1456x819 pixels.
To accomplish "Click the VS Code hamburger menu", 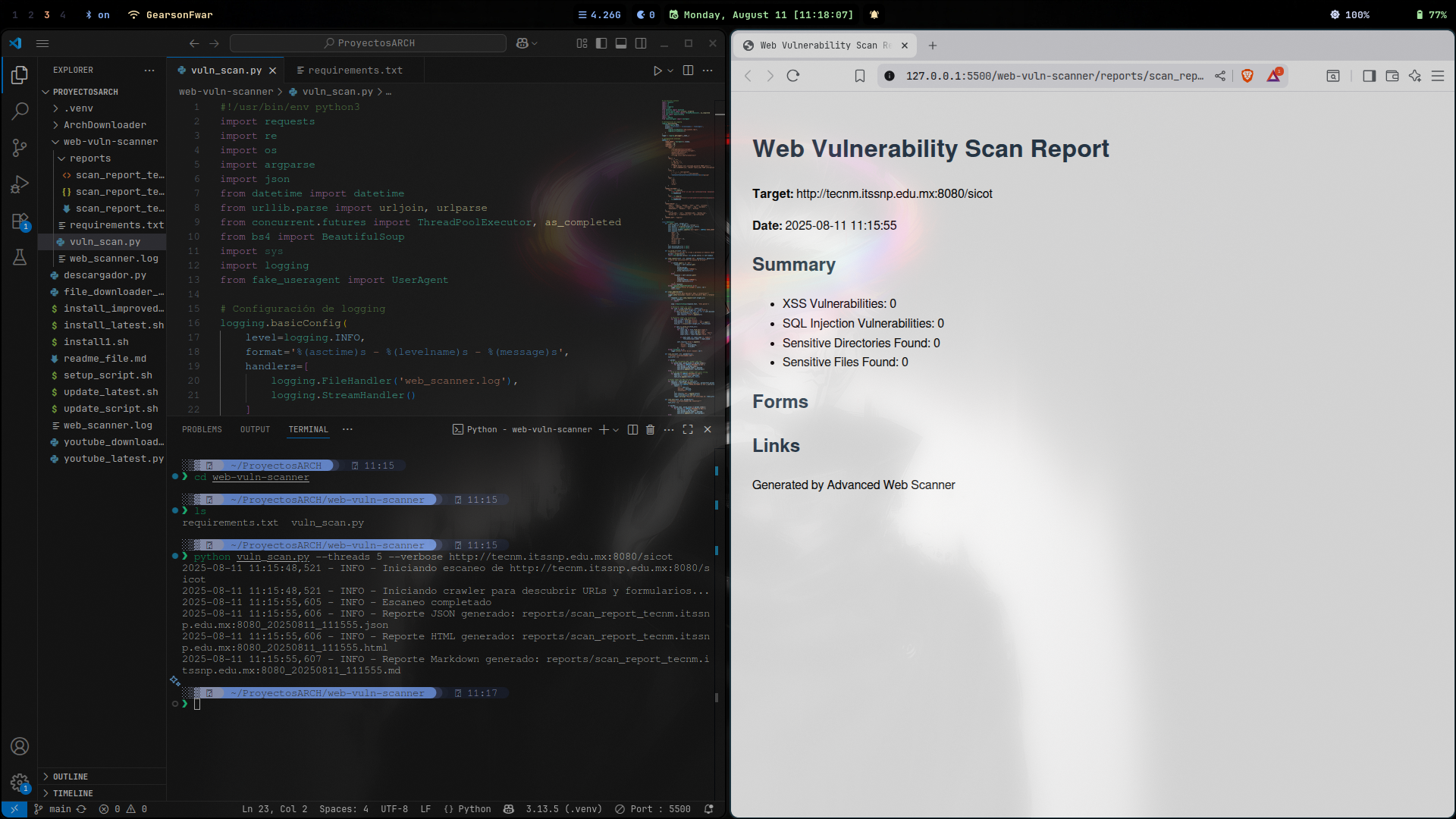I will tap(42, 43).
